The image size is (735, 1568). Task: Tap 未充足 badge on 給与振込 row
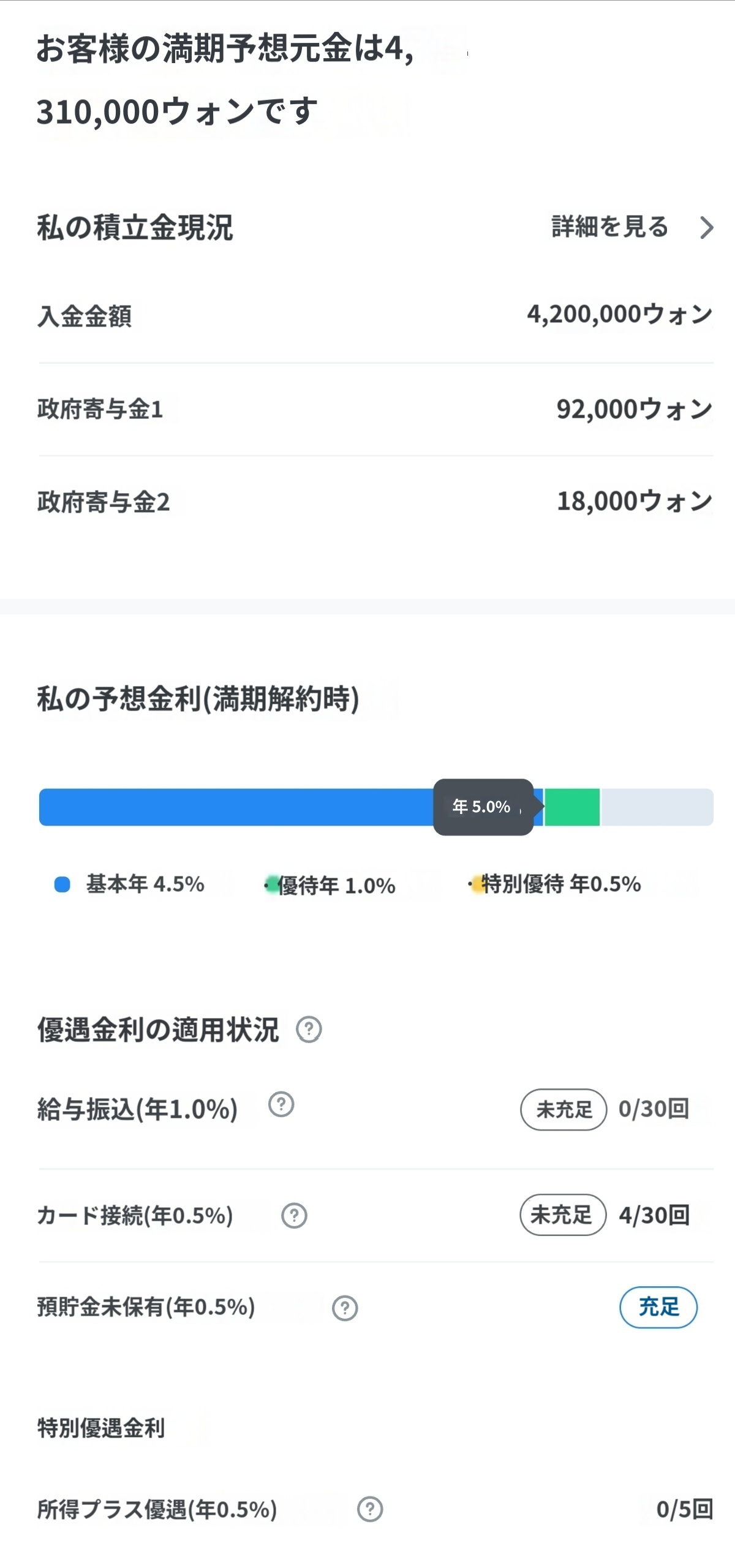(563, 1109)
